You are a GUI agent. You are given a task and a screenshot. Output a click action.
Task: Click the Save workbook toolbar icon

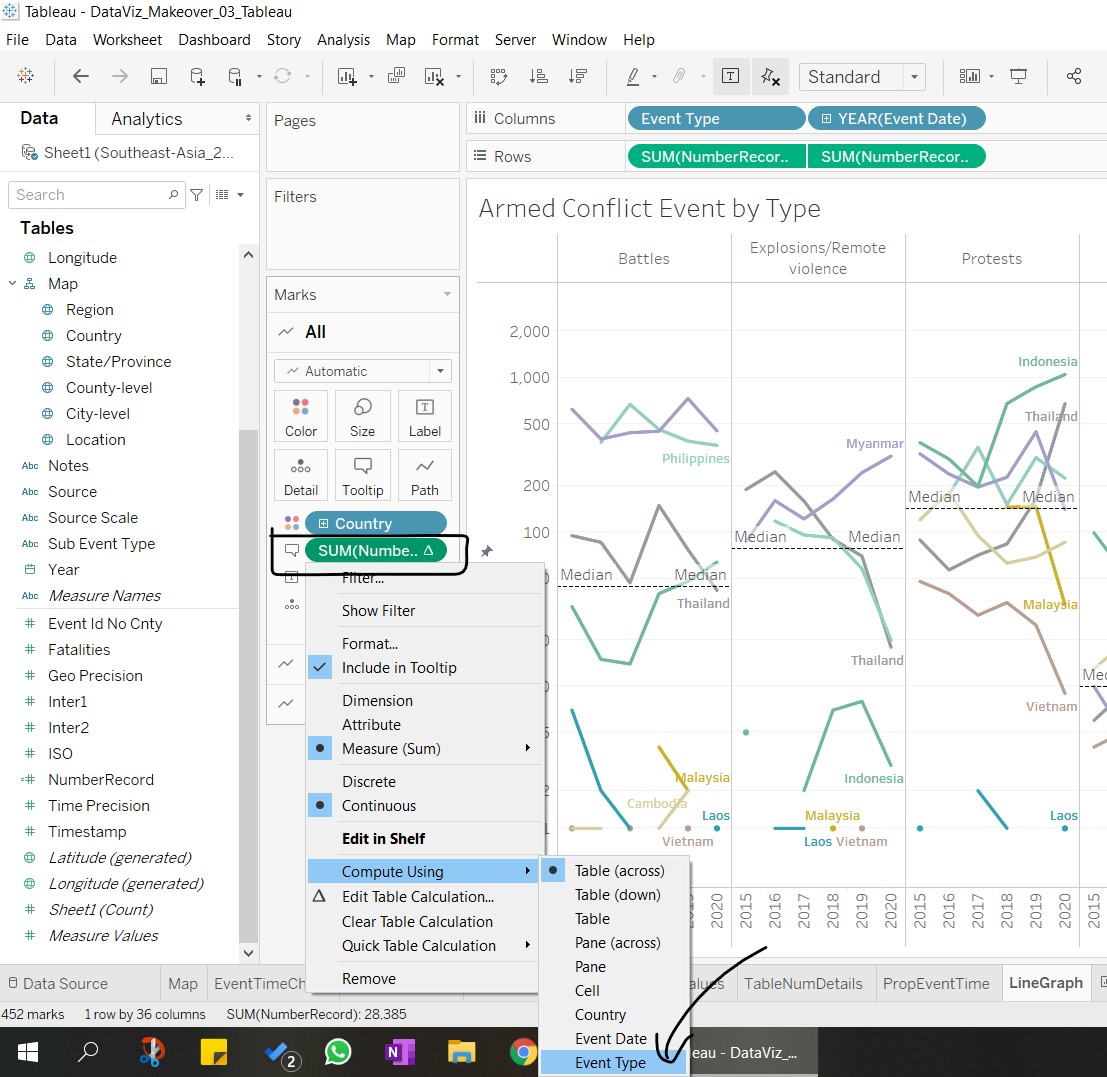(158, 77)
